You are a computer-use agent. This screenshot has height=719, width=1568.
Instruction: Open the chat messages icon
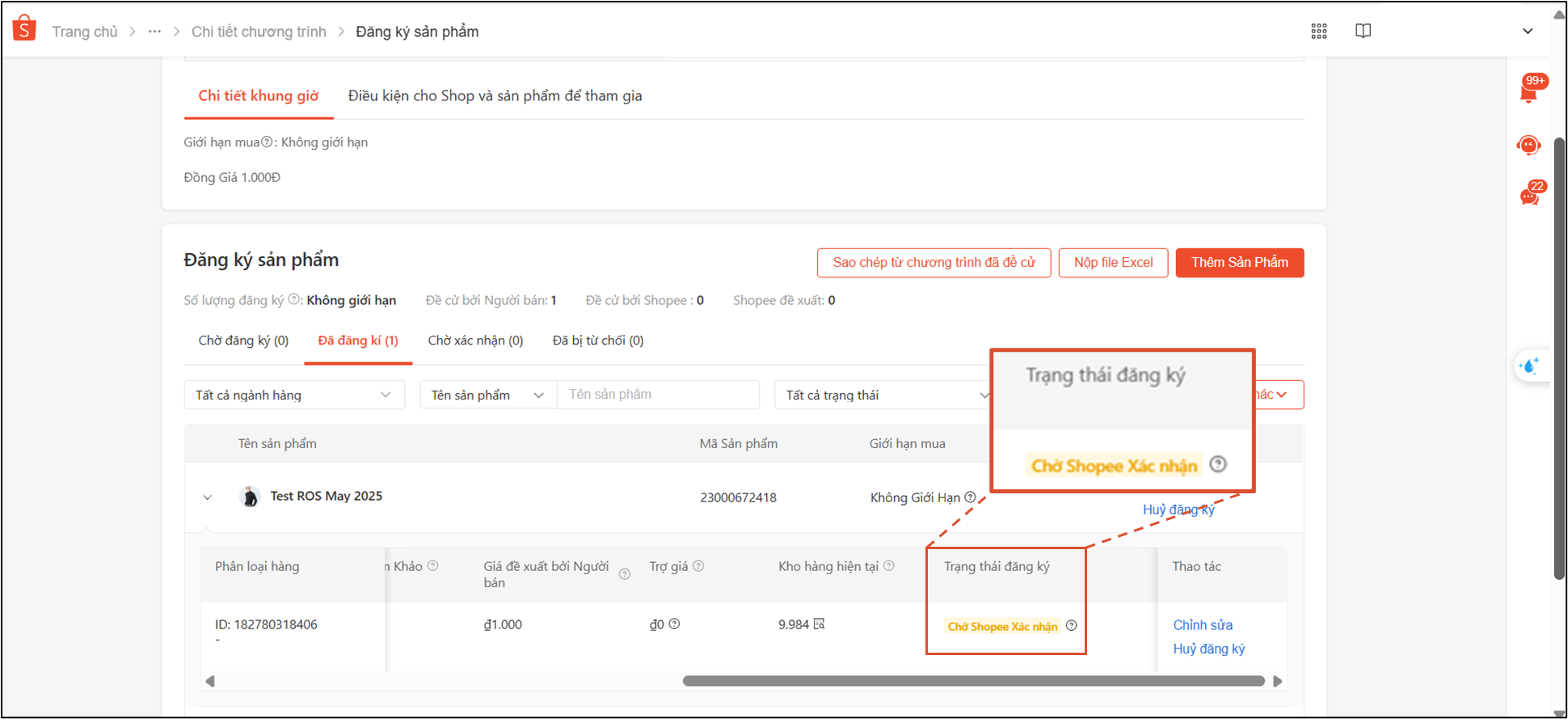click(x=1529, y=196)
